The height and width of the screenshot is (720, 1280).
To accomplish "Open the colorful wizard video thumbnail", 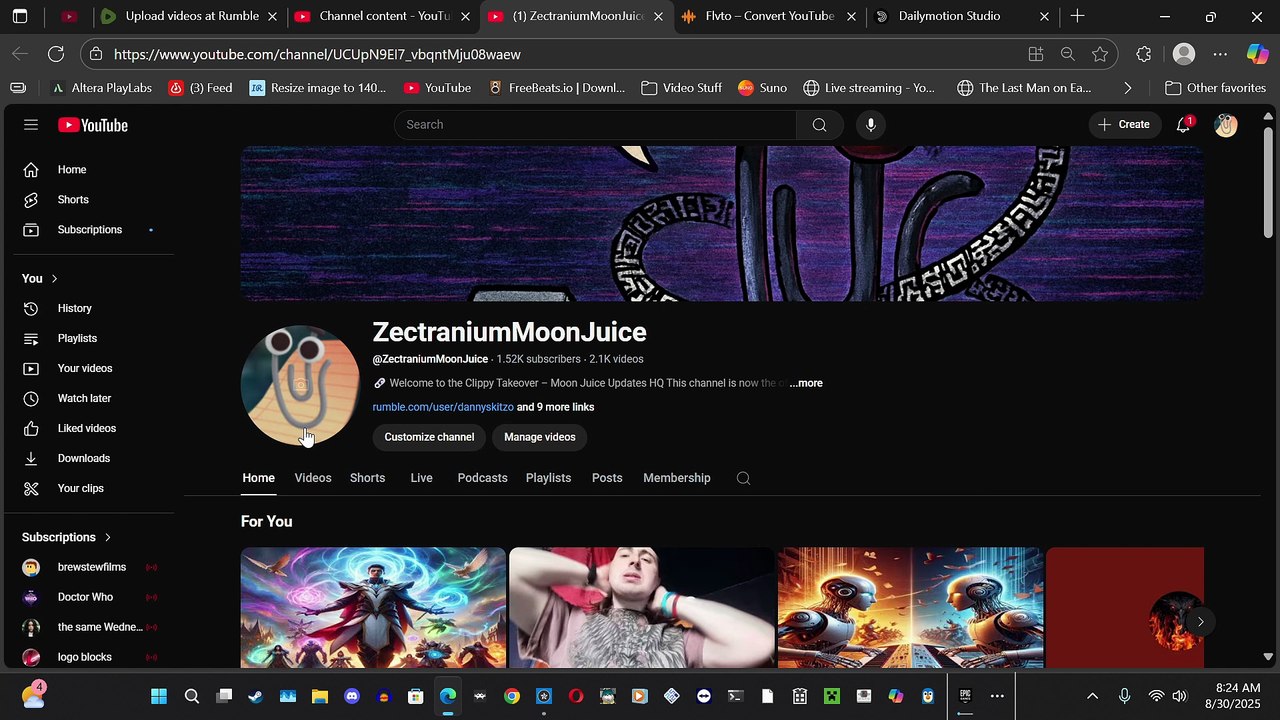I will (373, 607).
